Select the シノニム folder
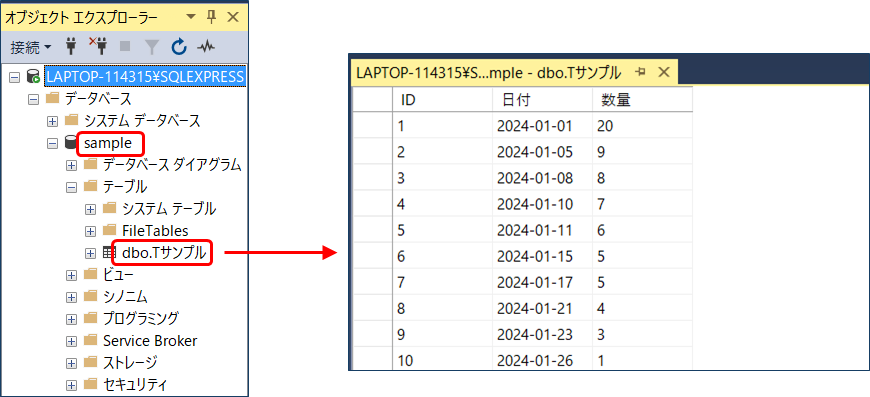The image size is (870, 397). point(125,297)
